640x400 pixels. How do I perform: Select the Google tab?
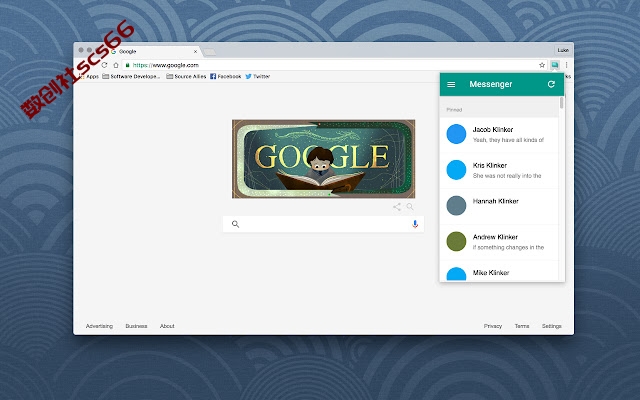[x=154, y=51]
